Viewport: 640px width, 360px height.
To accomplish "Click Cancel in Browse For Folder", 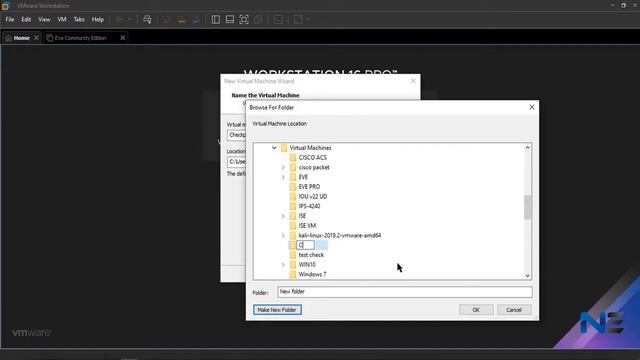I will pyautogui.click(x=514, y=310).
